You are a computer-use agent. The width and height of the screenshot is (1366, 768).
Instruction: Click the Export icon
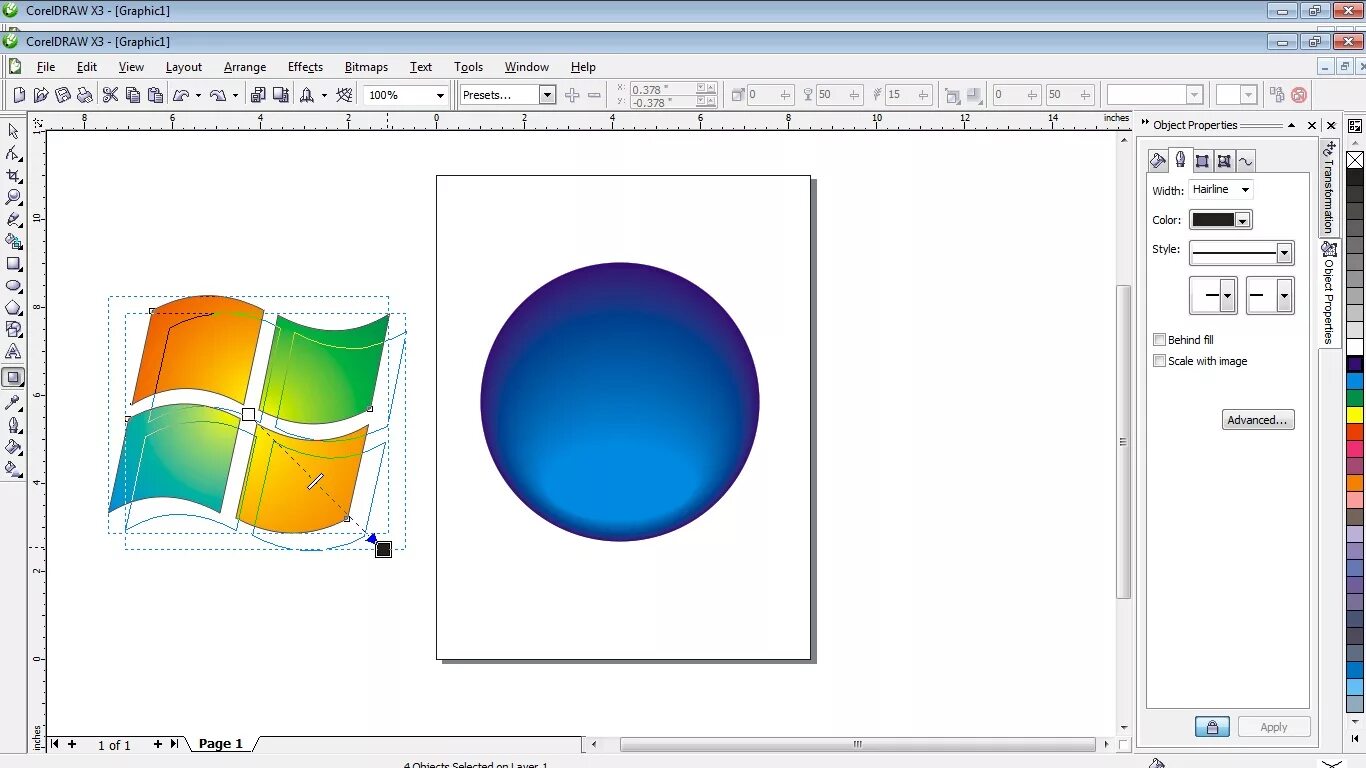(x=281, y=95)
